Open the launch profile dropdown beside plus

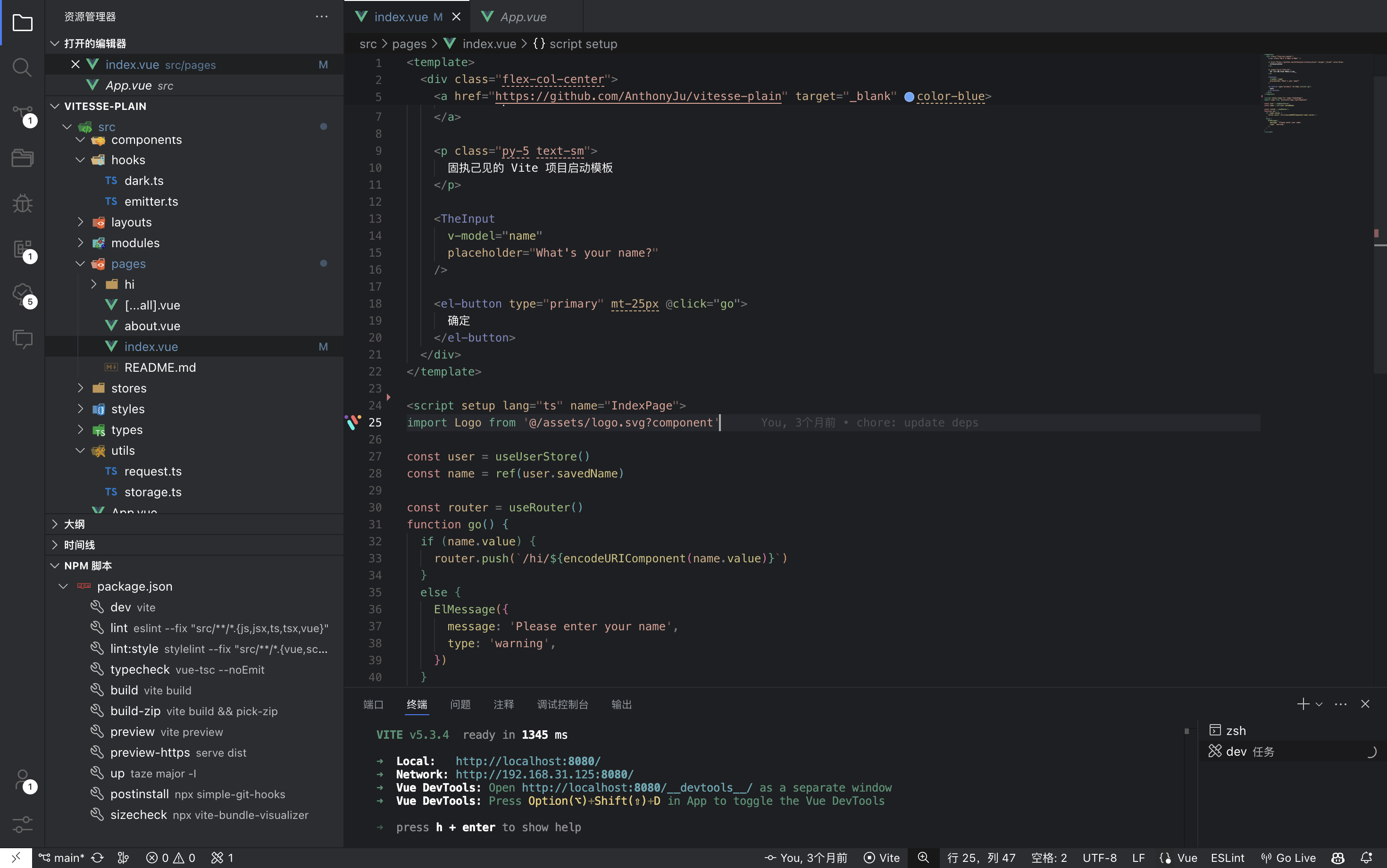(1319, 704)
